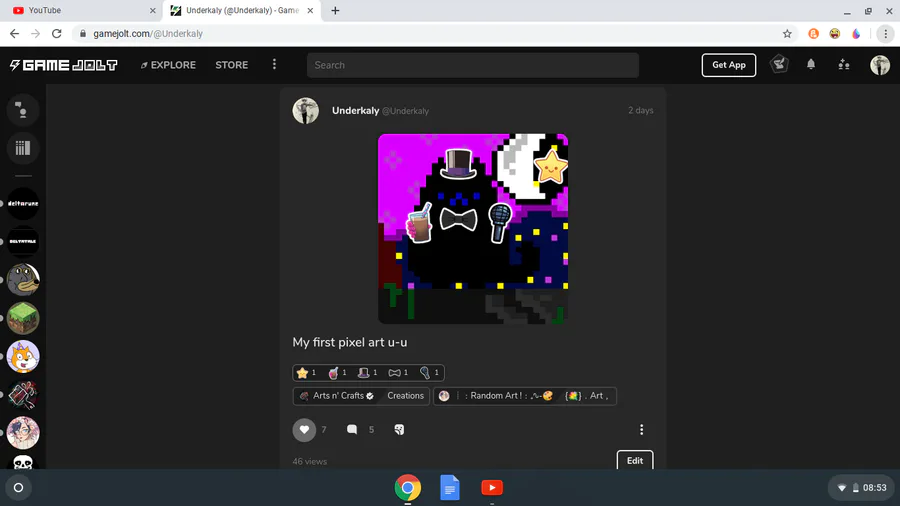Open the STORE section
The image size is (900, 506).
pyautogui.click(x=232, y=65)
